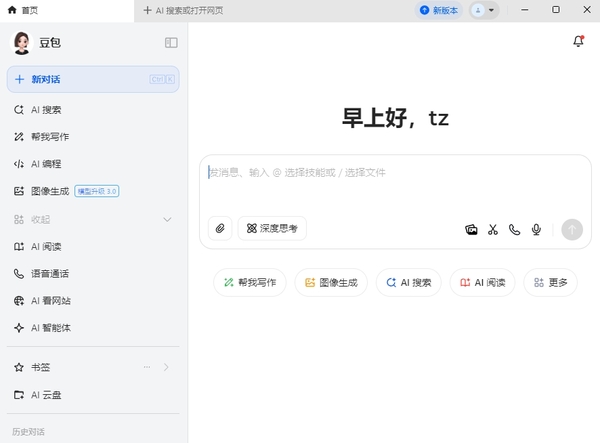Maximize the window
This screenshot has height=443, width=600.
(556, 10)
